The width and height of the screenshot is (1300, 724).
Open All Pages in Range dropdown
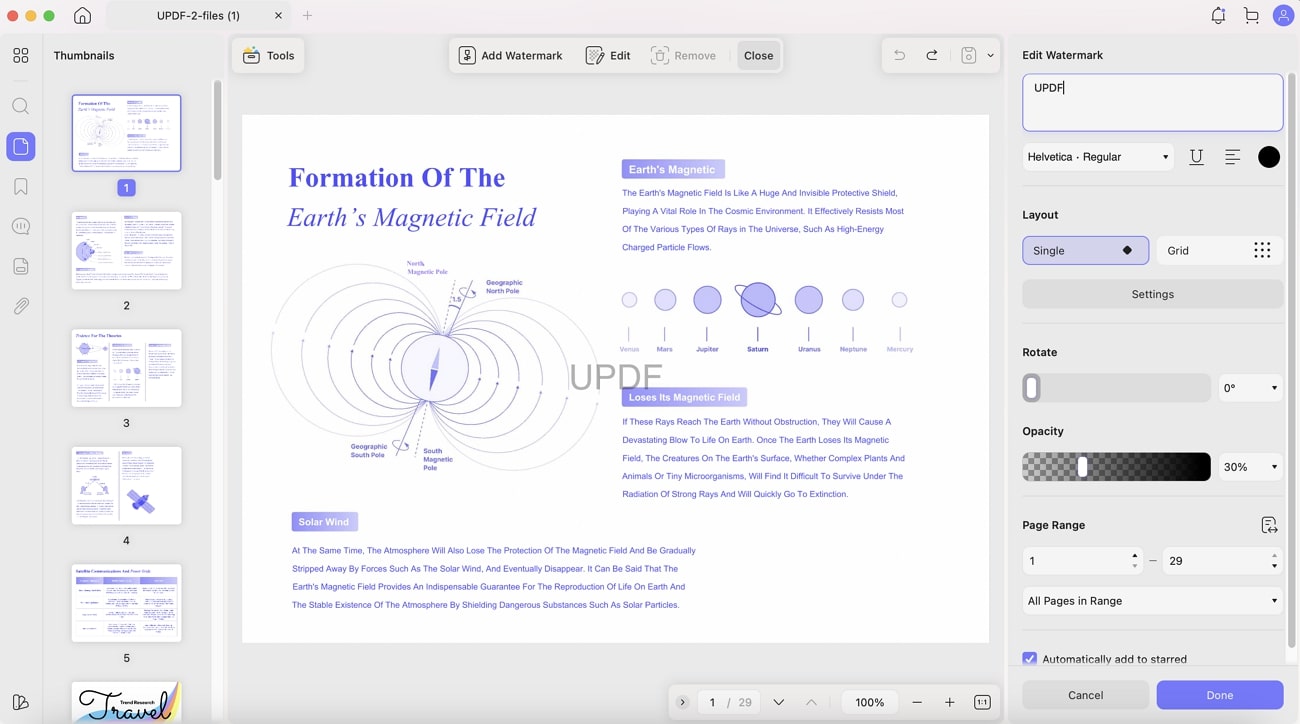tap(1152, 601)
